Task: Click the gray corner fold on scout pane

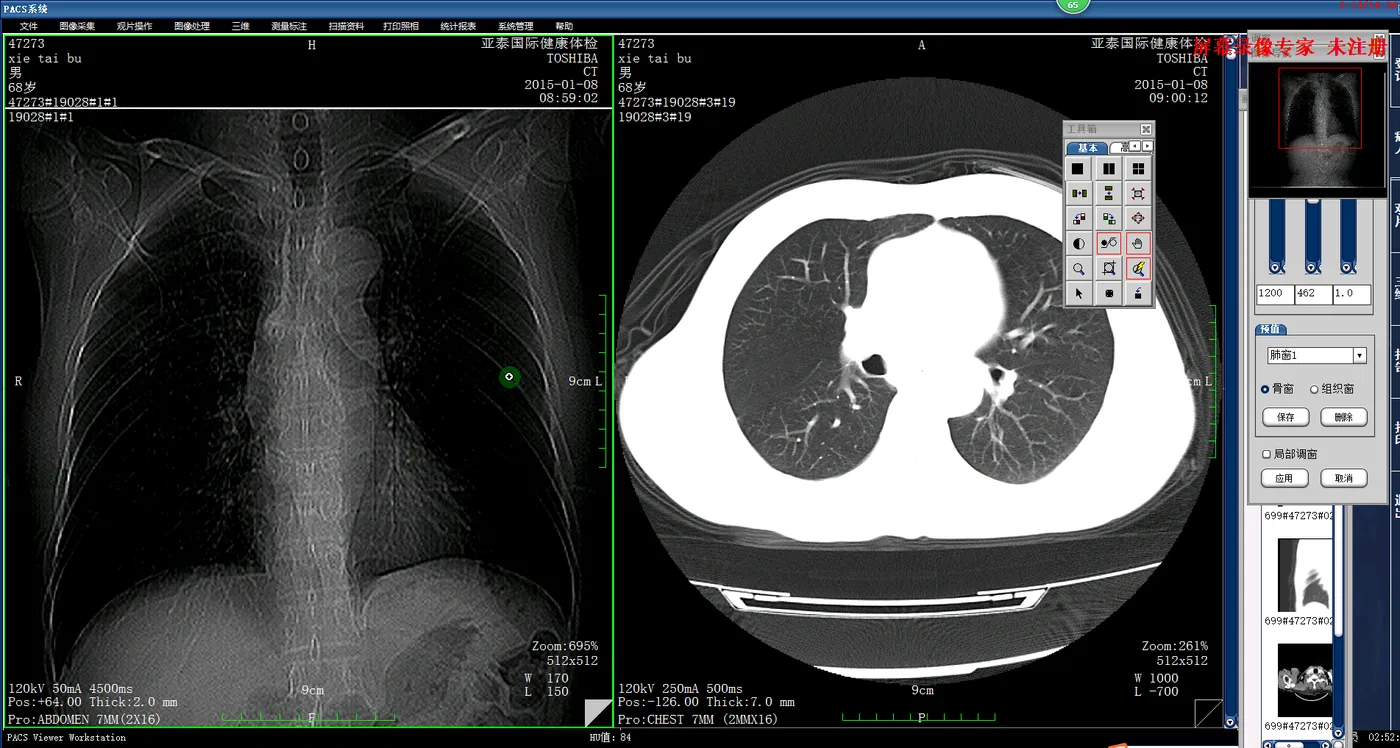Action: coord(600,713)
